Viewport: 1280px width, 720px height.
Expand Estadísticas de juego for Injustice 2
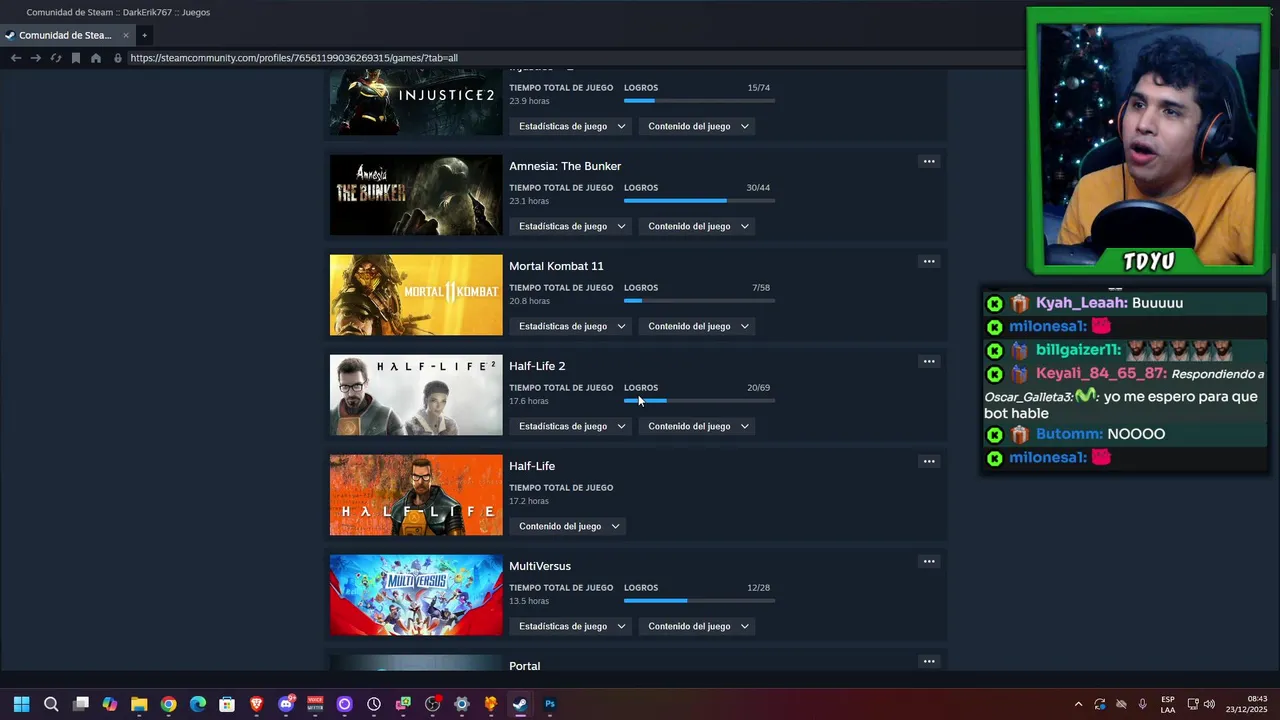click(x=571, y=126)
